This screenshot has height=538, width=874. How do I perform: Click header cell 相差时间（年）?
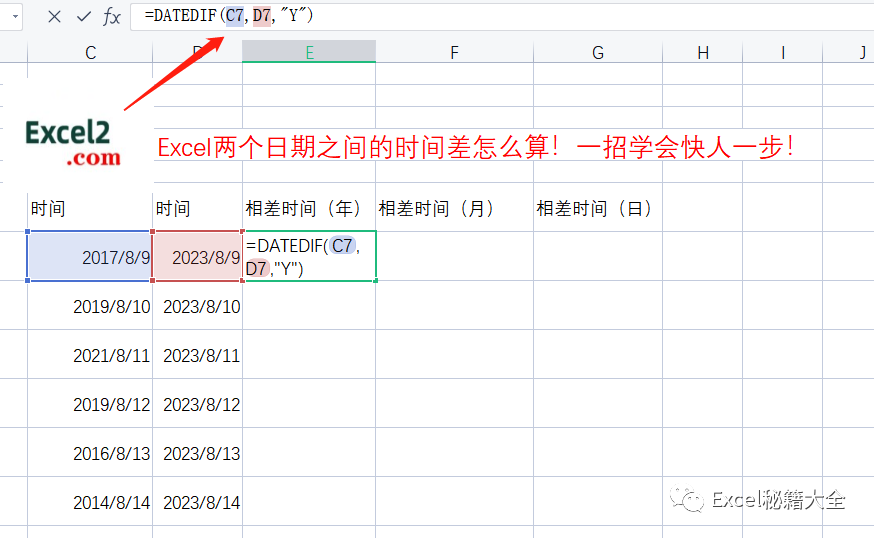pyautogui.click(x=309, y=207)
